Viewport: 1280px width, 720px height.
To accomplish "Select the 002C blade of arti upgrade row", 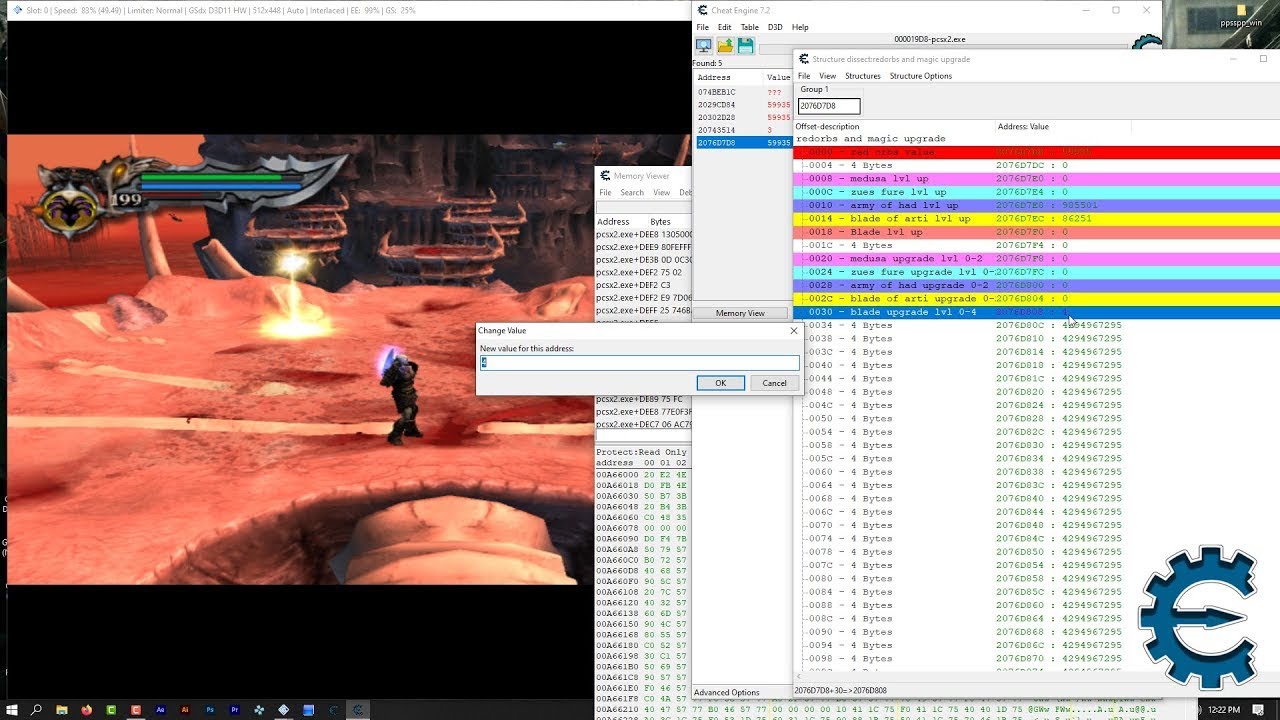I will (x=1037, y=299).
